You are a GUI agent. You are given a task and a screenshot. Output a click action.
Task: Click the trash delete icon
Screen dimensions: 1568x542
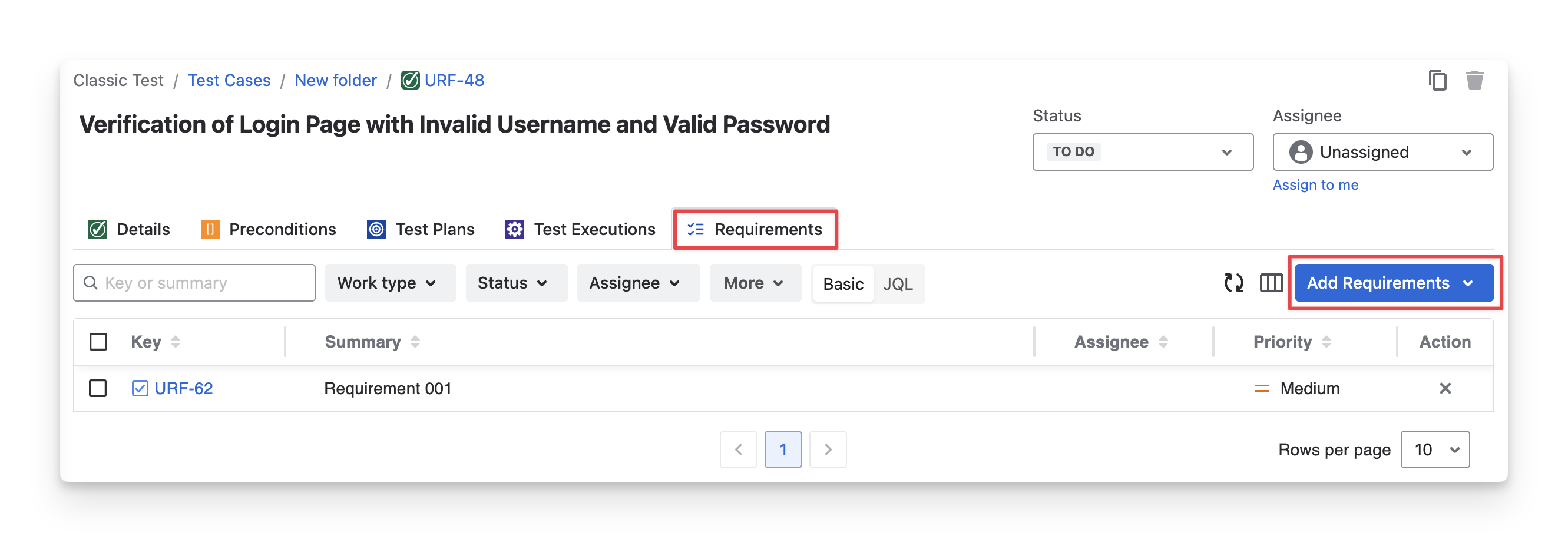coord(1474,80)
